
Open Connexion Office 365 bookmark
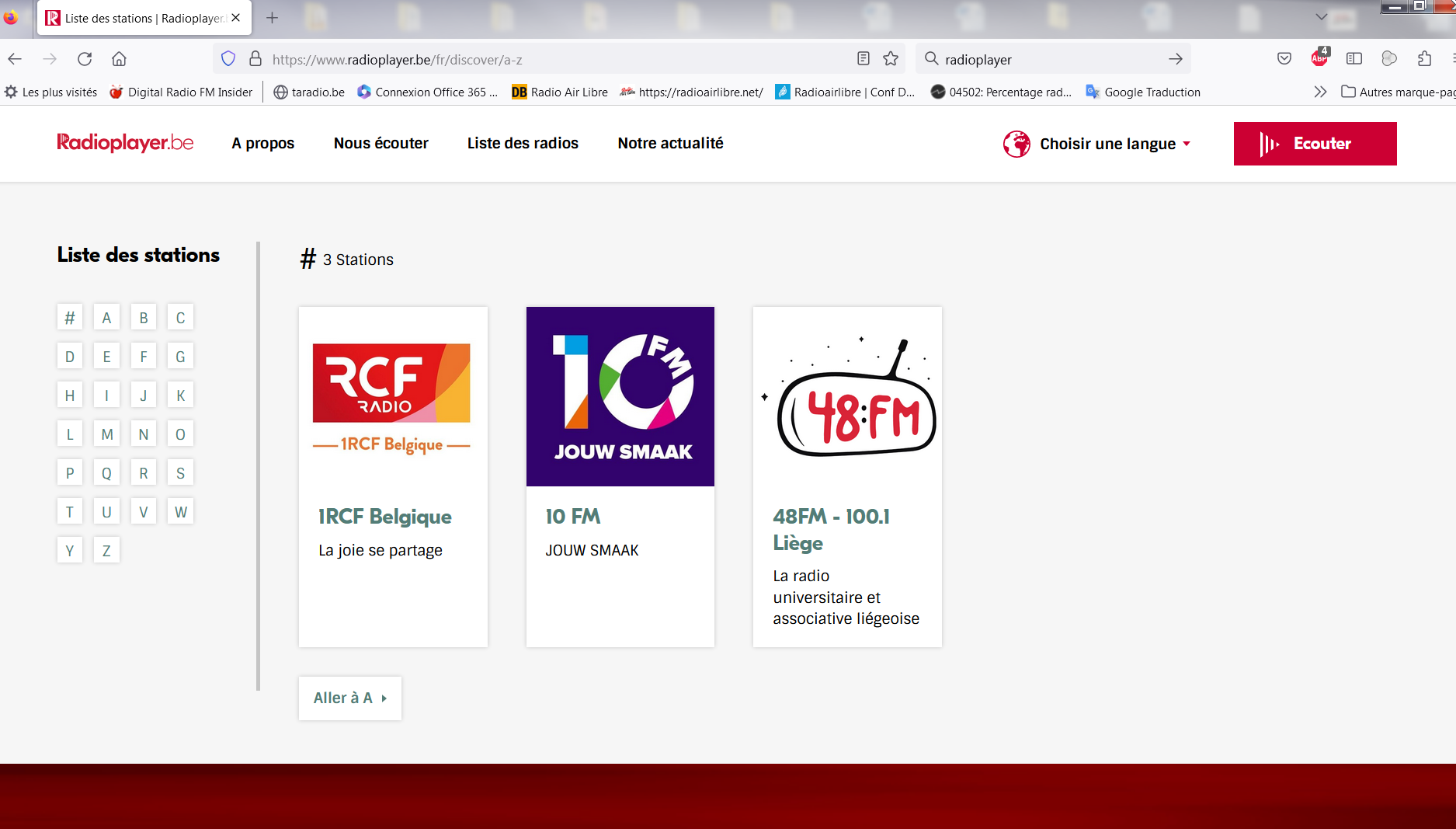coord(427,92)
